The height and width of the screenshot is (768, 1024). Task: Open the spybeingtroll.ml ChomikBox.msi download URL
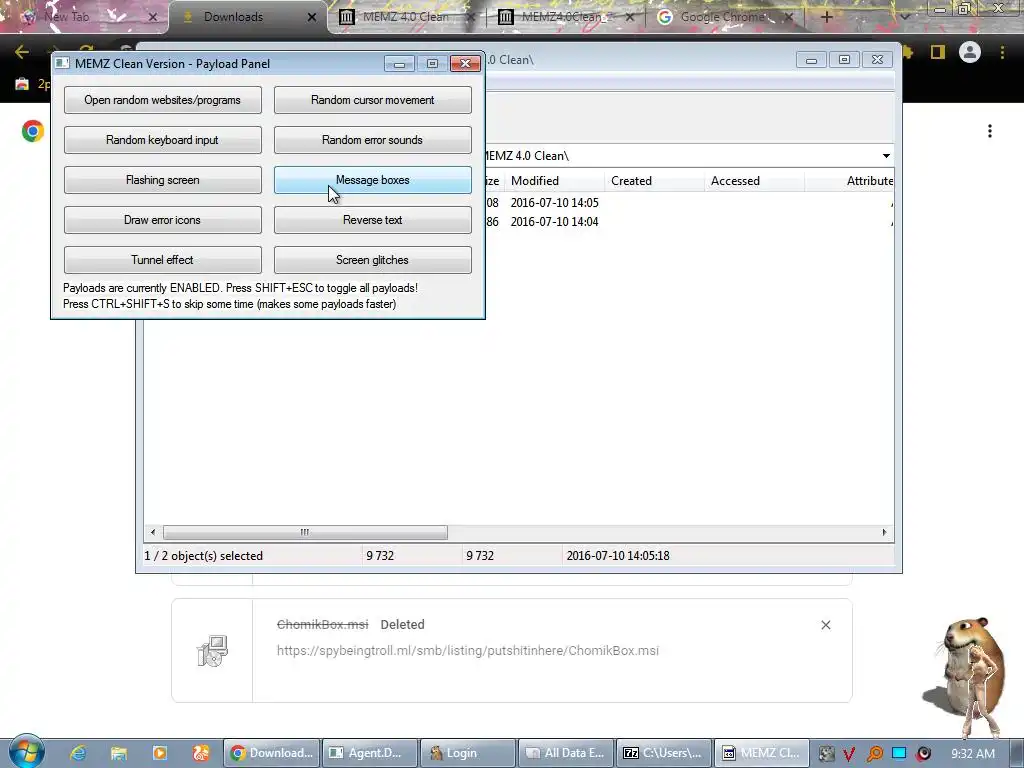pos(468,650)
